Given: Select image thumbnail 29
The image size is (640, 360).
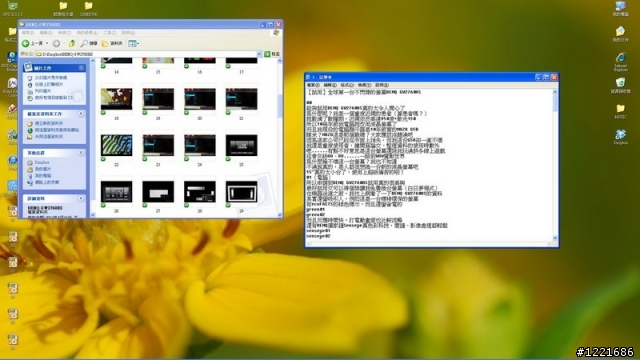Looking at the screenshot, I should tap(241, 192).
